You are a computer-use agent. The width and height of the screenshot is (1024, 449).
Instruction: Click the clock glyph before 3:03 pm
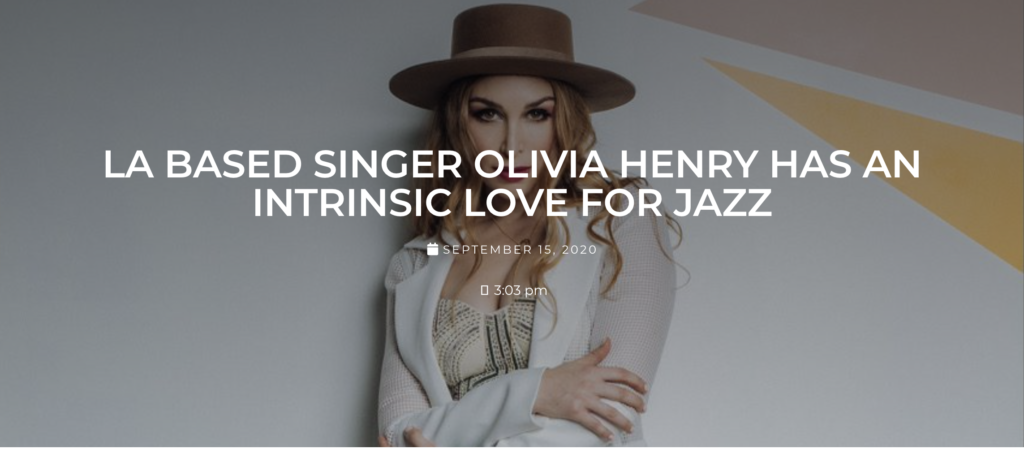(x=485, y=290)
